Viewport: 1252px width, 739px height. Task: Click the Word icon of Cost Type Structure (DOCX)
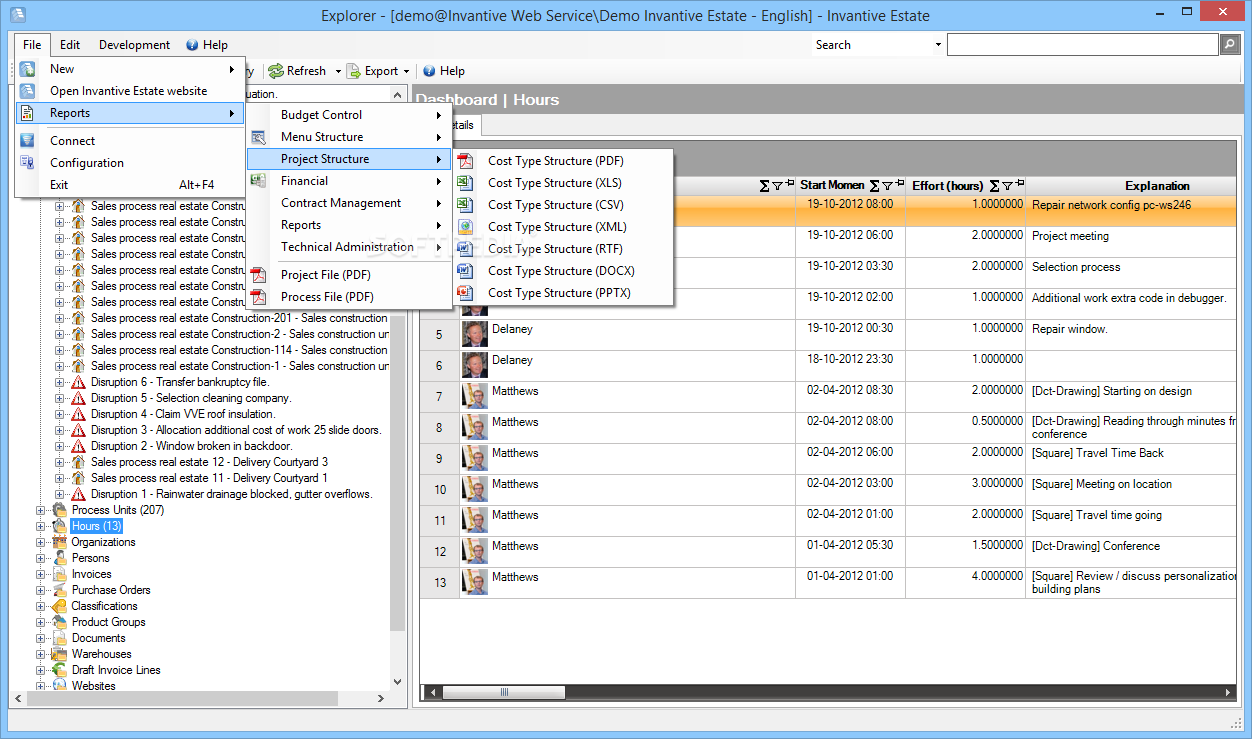click(x=464, y=271)
